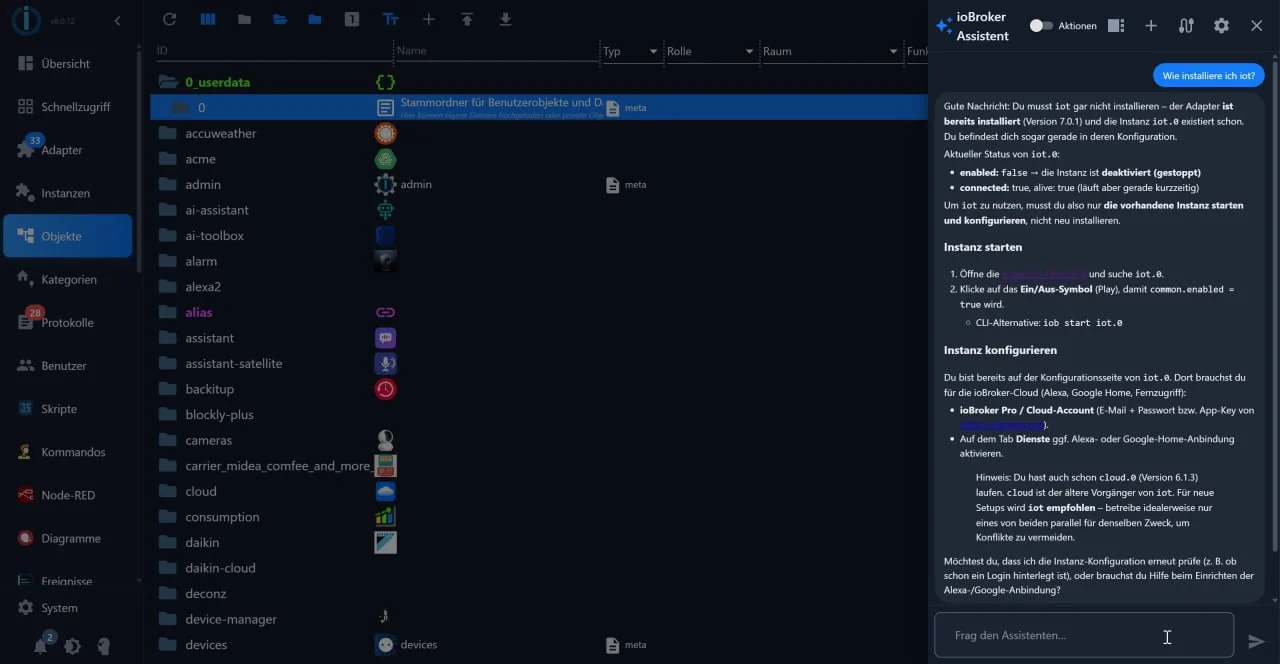The width and height of the screenshot is (1280, 664).
Task: Toggle dark/light theme icon
Action: (x=72, y=646)
